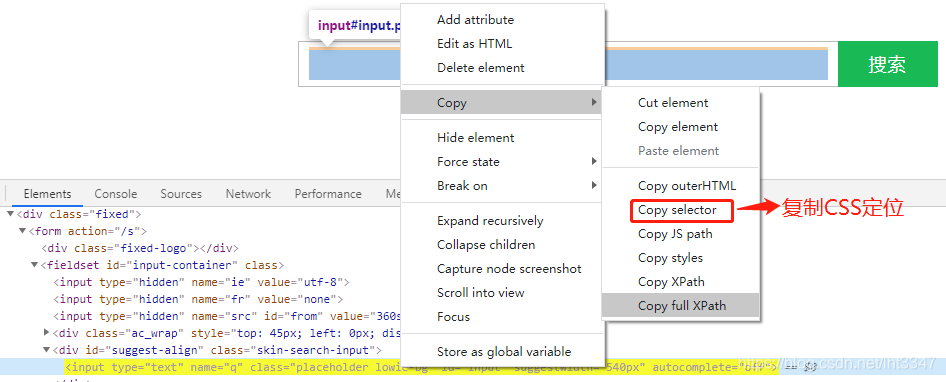
Task: Choose Scroll into view menu item
Action: click(x=502, y=293)
